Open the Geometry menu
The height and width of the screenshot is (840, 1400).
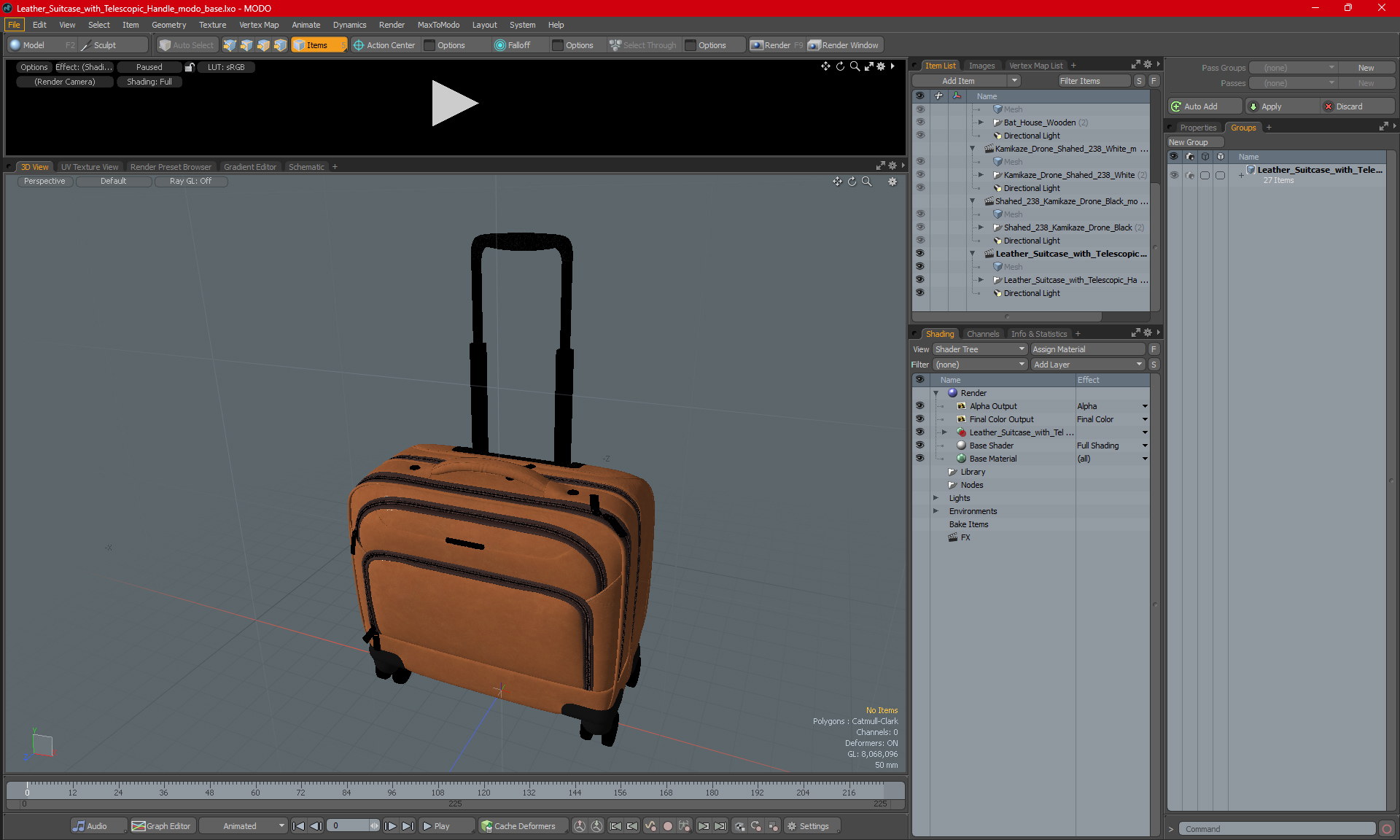pos(168,25)
